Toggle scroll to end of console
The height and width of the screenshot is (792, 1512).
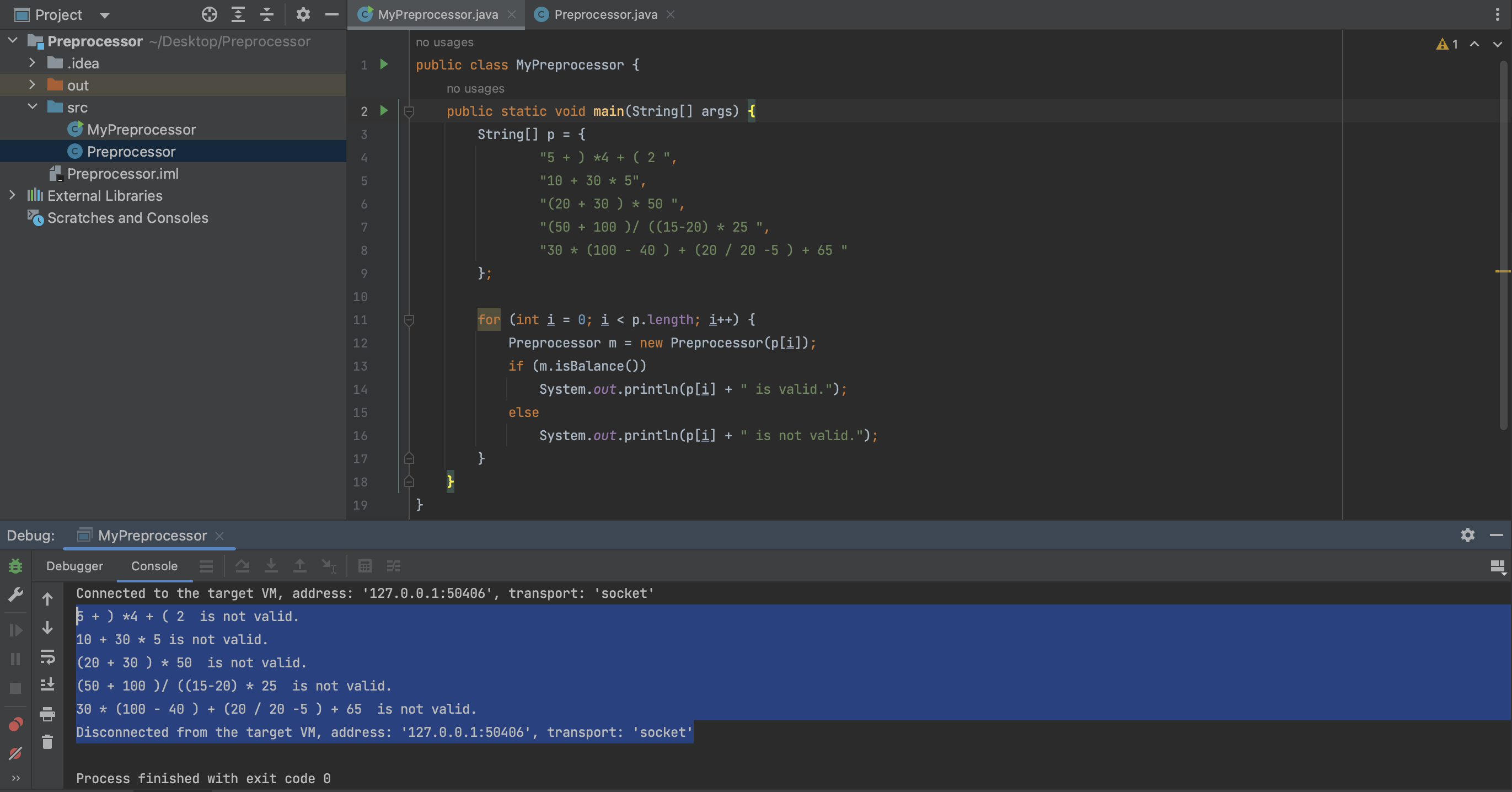(47, 684)
